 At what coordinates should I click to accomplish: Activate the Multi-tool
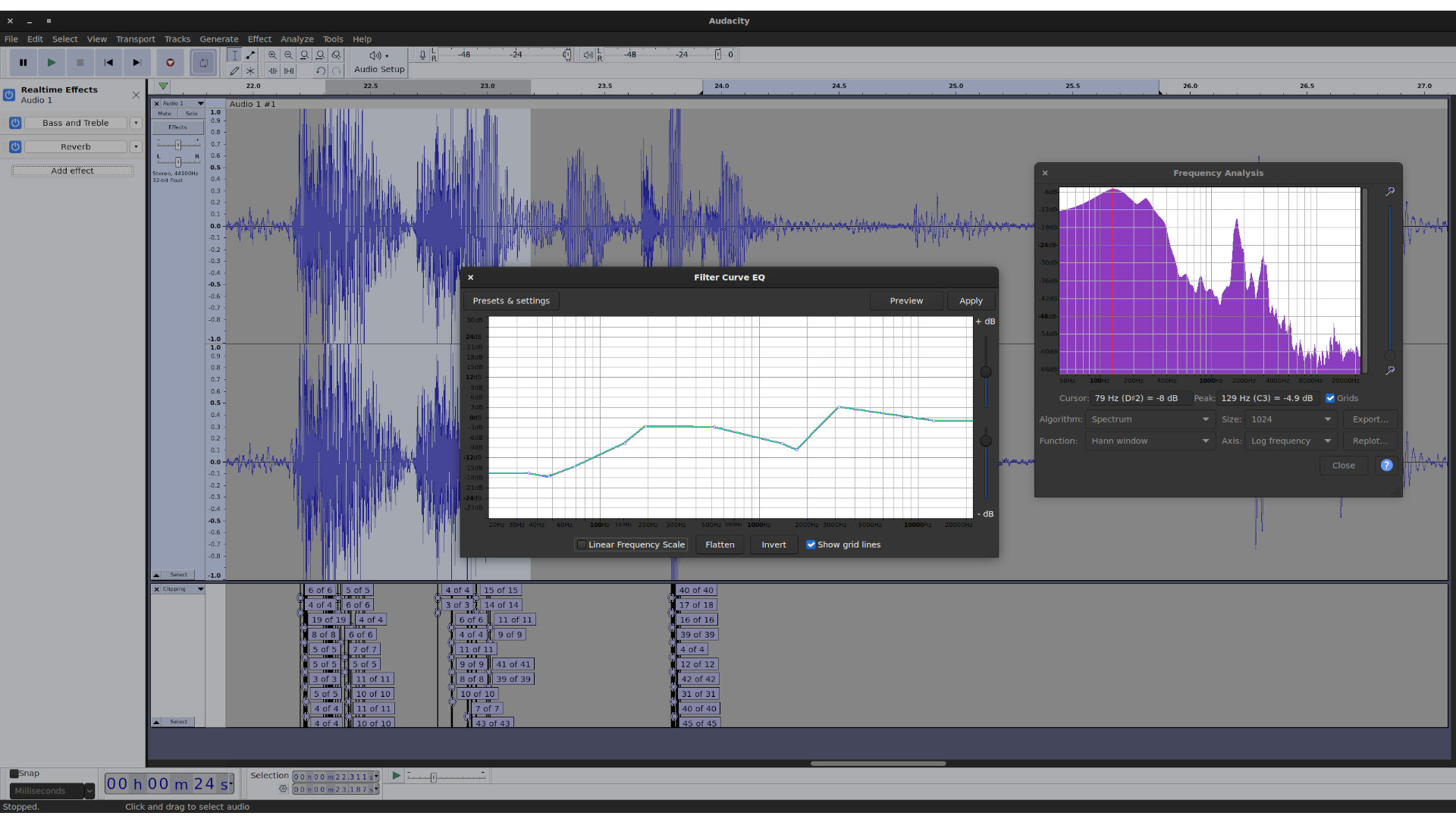tap(250, 71)
